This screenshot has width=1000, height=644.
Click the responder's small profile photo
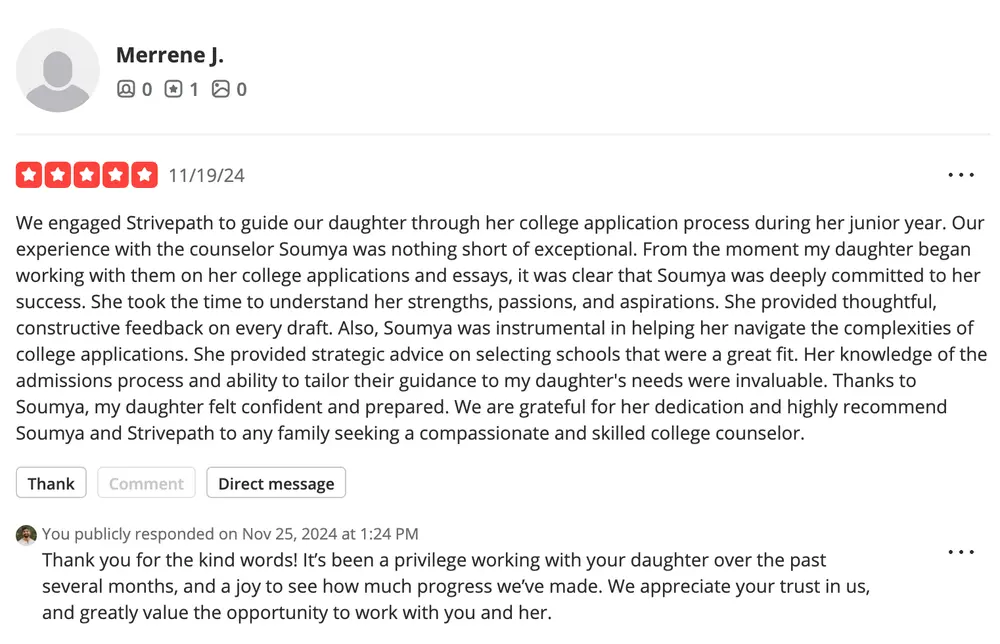[x=26, y=535]
